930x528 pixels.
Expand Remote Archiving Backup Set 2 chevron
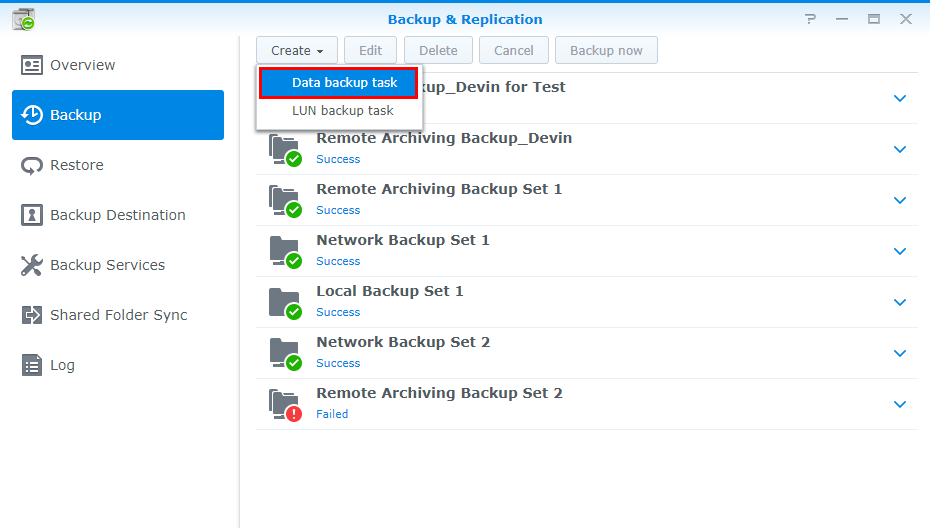(899, 404)
